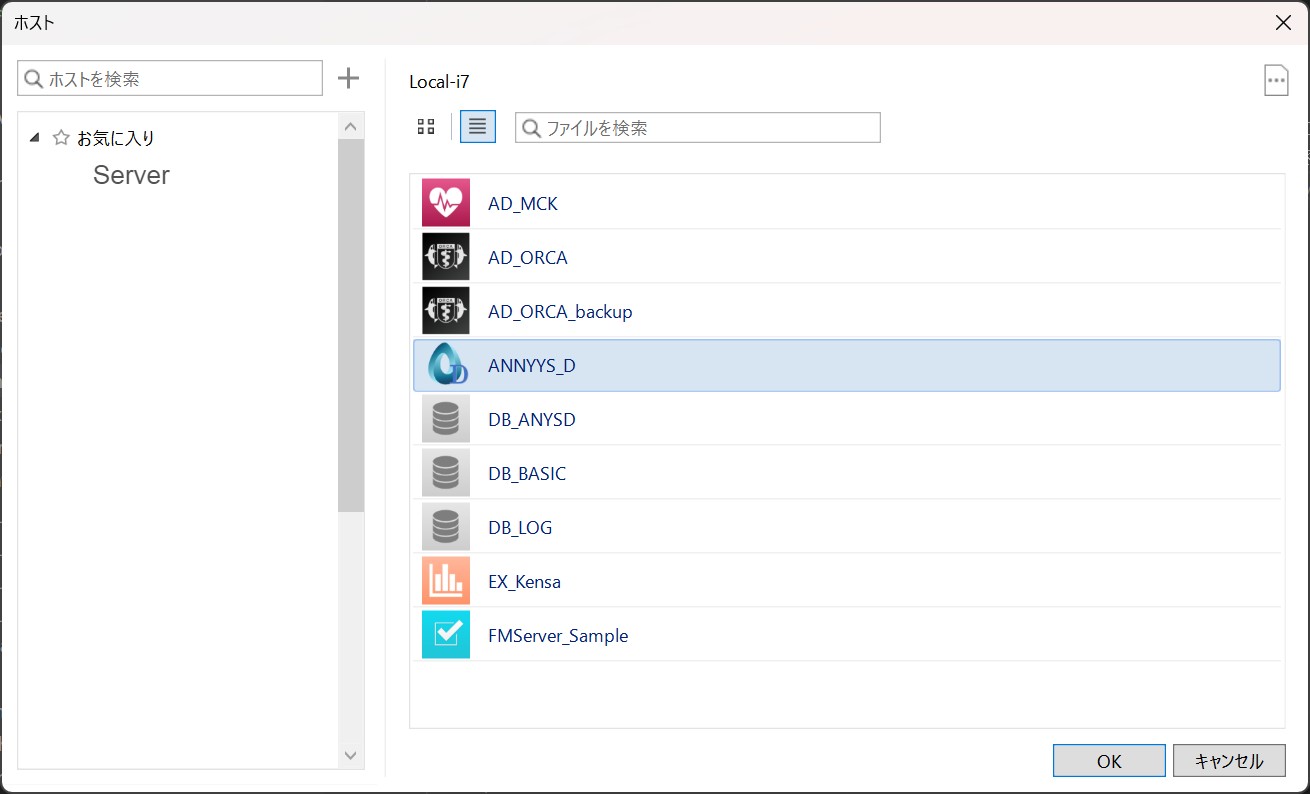1310x794 pixels.
Task: Click the star icon beside お気に入り
Action: [61, 138]
